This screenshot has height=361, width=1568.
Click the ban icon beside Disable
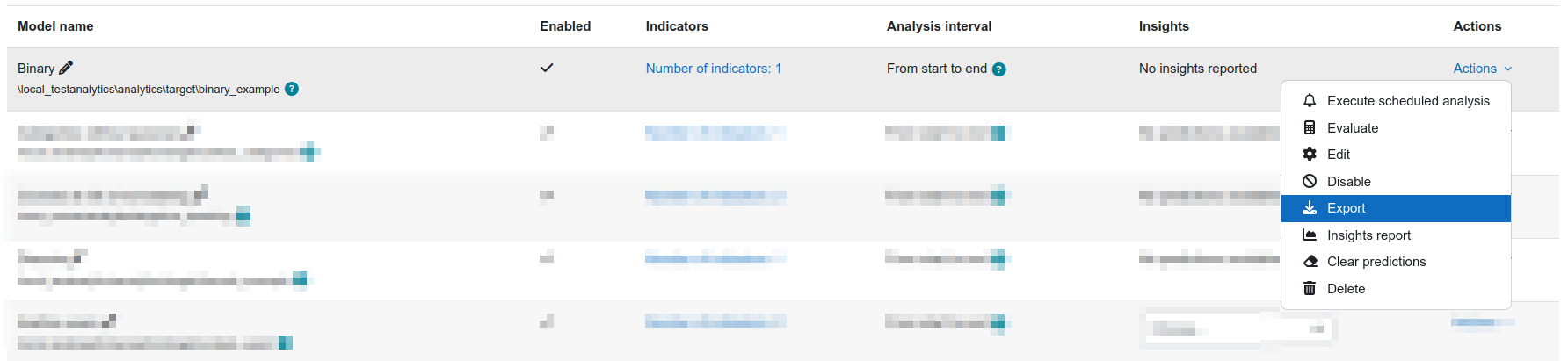(1310, 181)
